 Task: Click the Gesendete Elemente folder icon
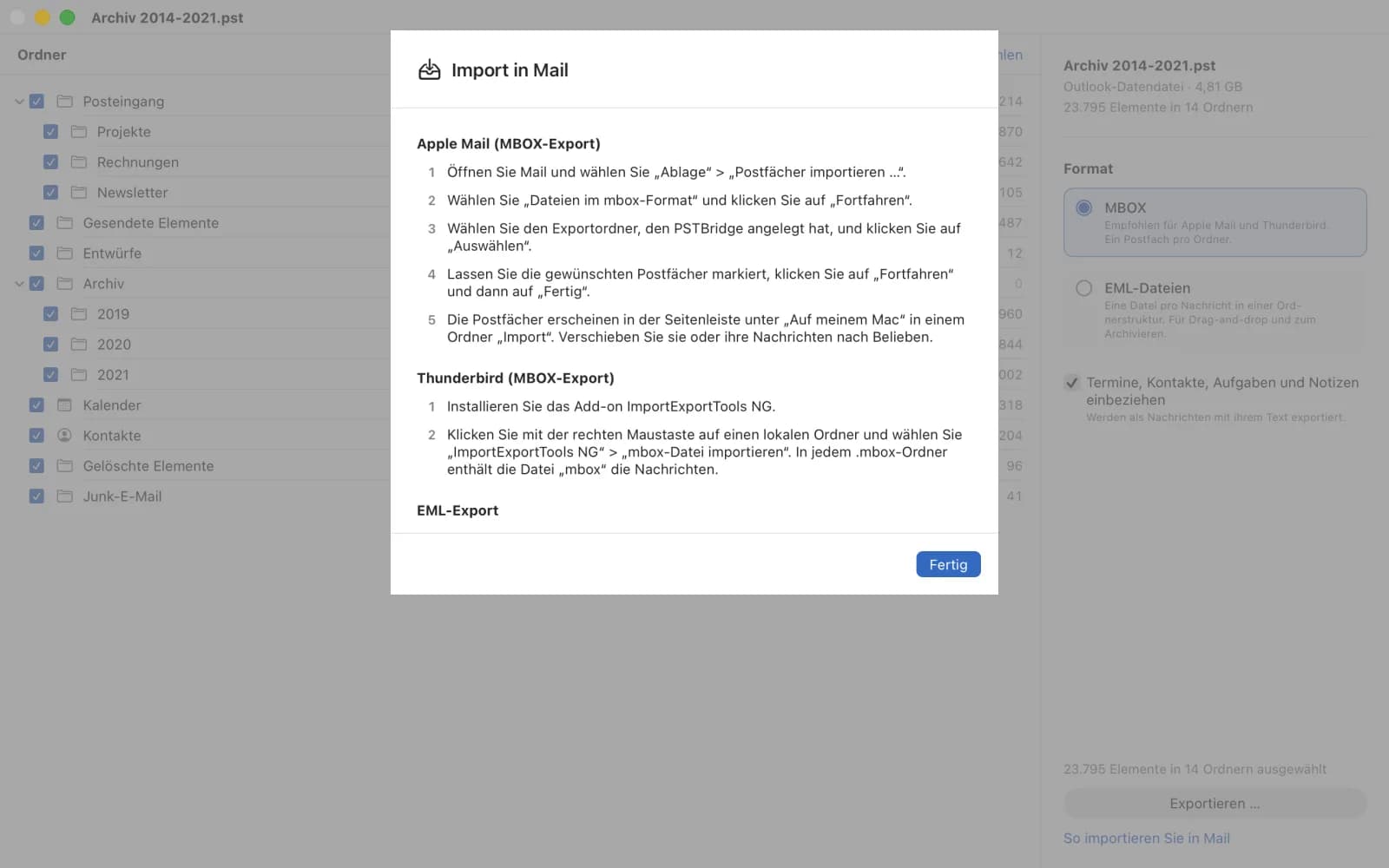tap(64, 223)
